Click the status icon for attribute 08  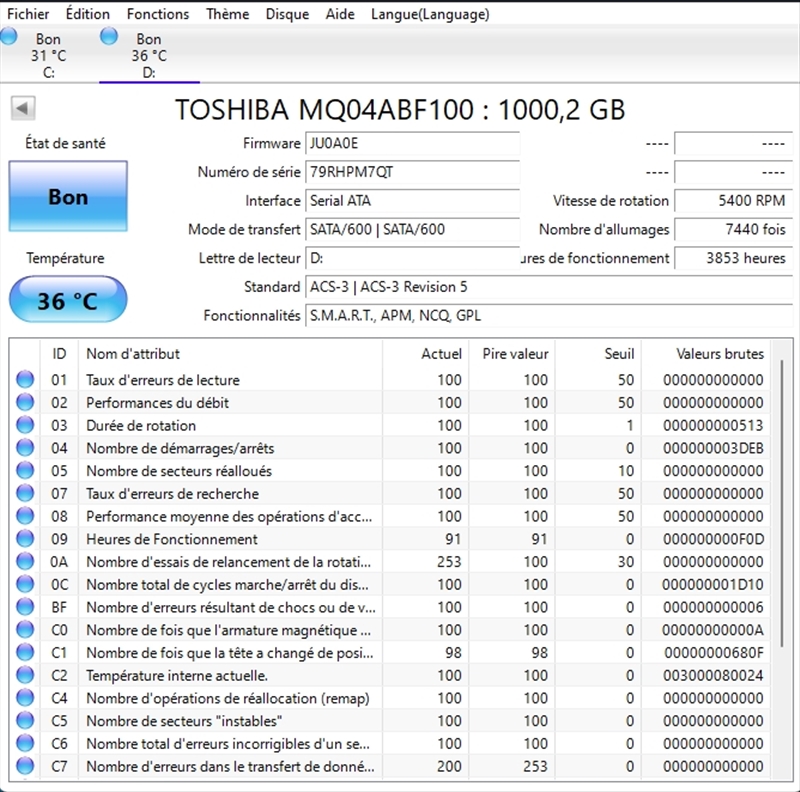pyautogui.click(x=25, y=516)
